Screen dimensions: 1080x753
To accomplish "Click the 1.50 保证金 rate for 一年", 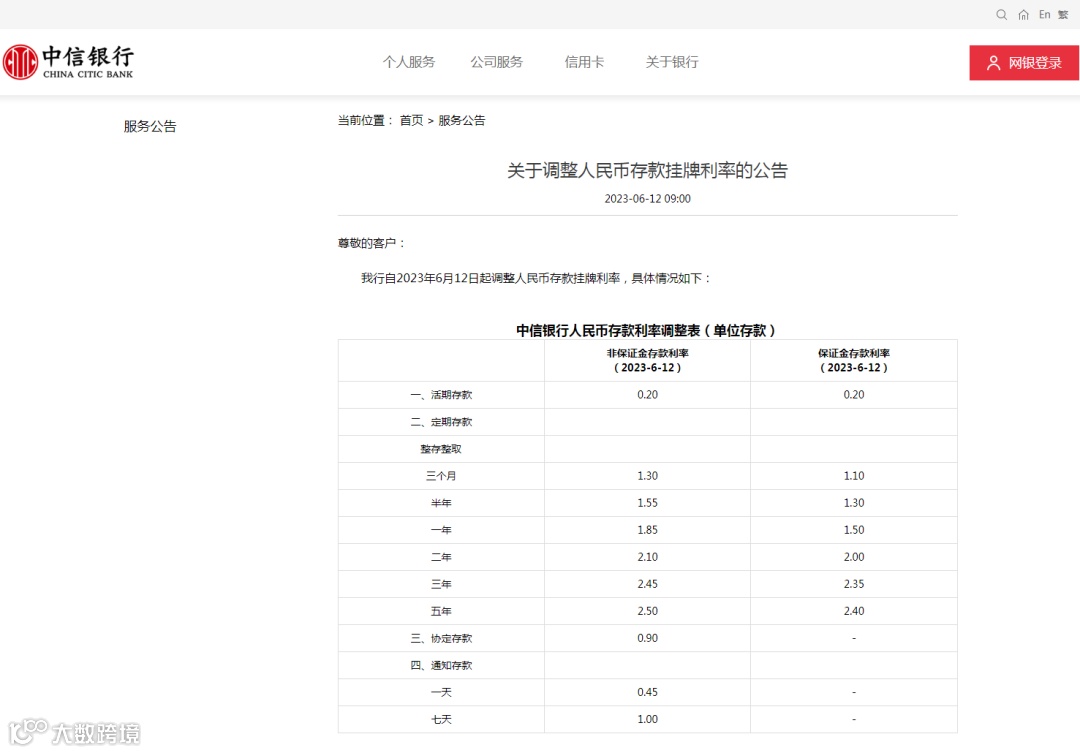I will [854, 530].
